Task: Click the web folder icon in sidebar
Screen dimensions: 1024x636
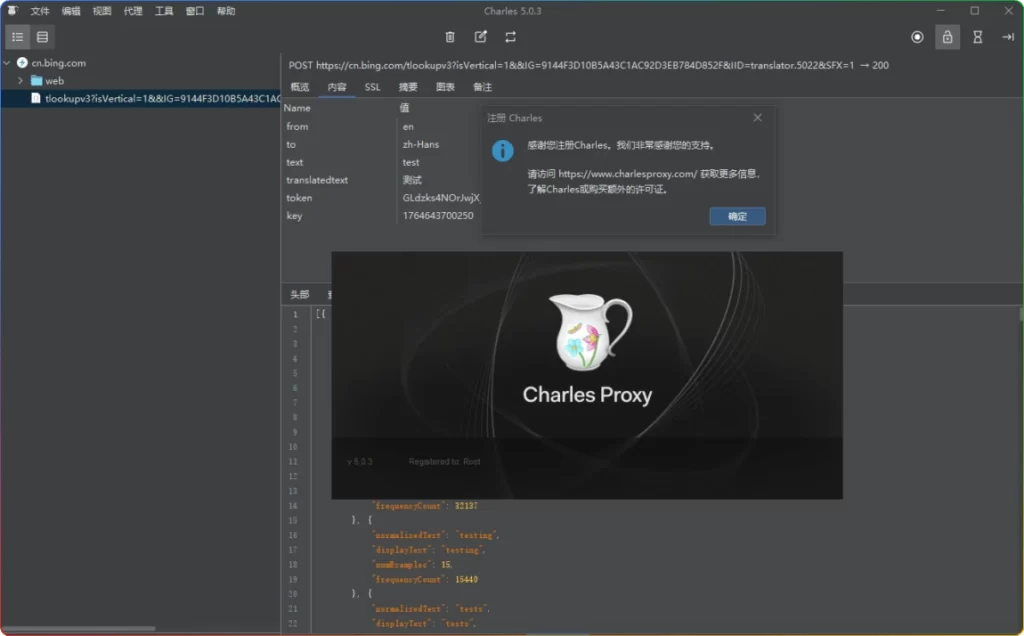Action: [35, 80]
